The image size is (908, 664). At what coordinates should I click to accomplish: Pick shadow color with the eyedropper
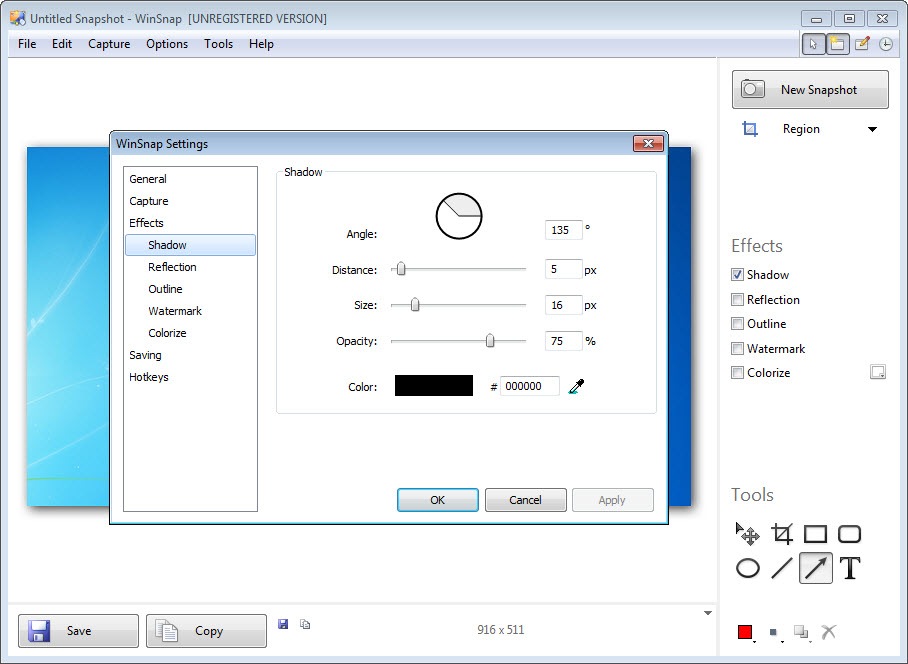(576, 386)
